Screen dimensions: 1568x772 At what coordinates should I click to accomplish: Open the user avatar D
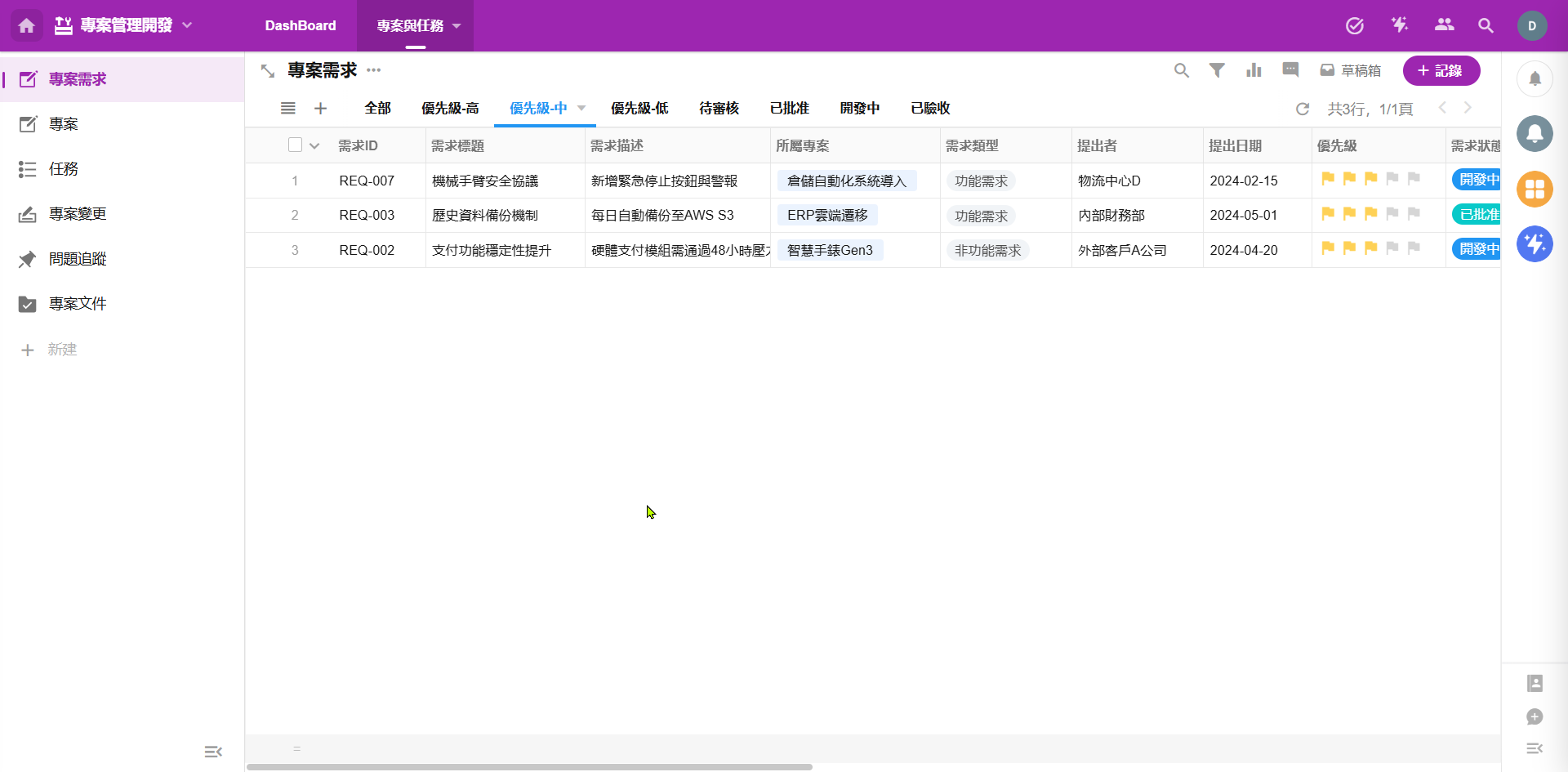click(x=1532, y=25)
